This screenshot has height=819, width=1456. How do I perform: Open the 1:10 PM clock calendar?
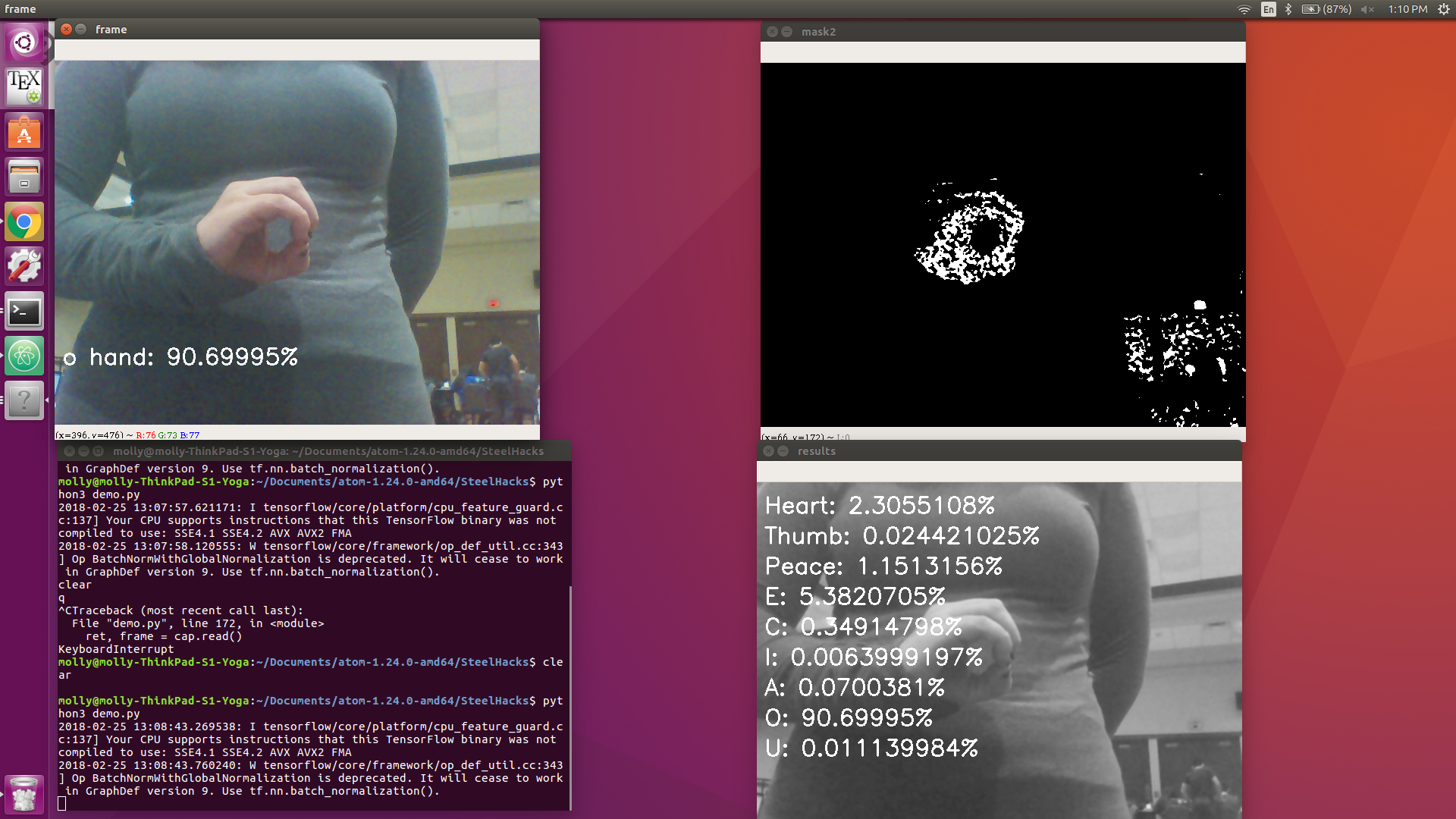pyautogui.click(x=1407, y=10)
